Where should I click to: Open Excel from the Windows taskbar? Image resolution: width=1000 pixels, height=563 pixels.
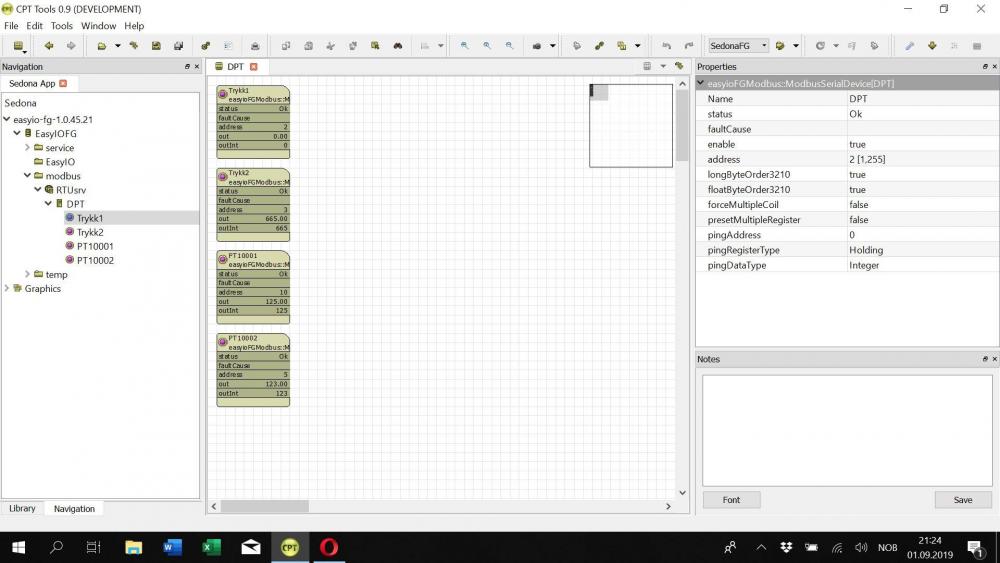(x=211, y=547)
